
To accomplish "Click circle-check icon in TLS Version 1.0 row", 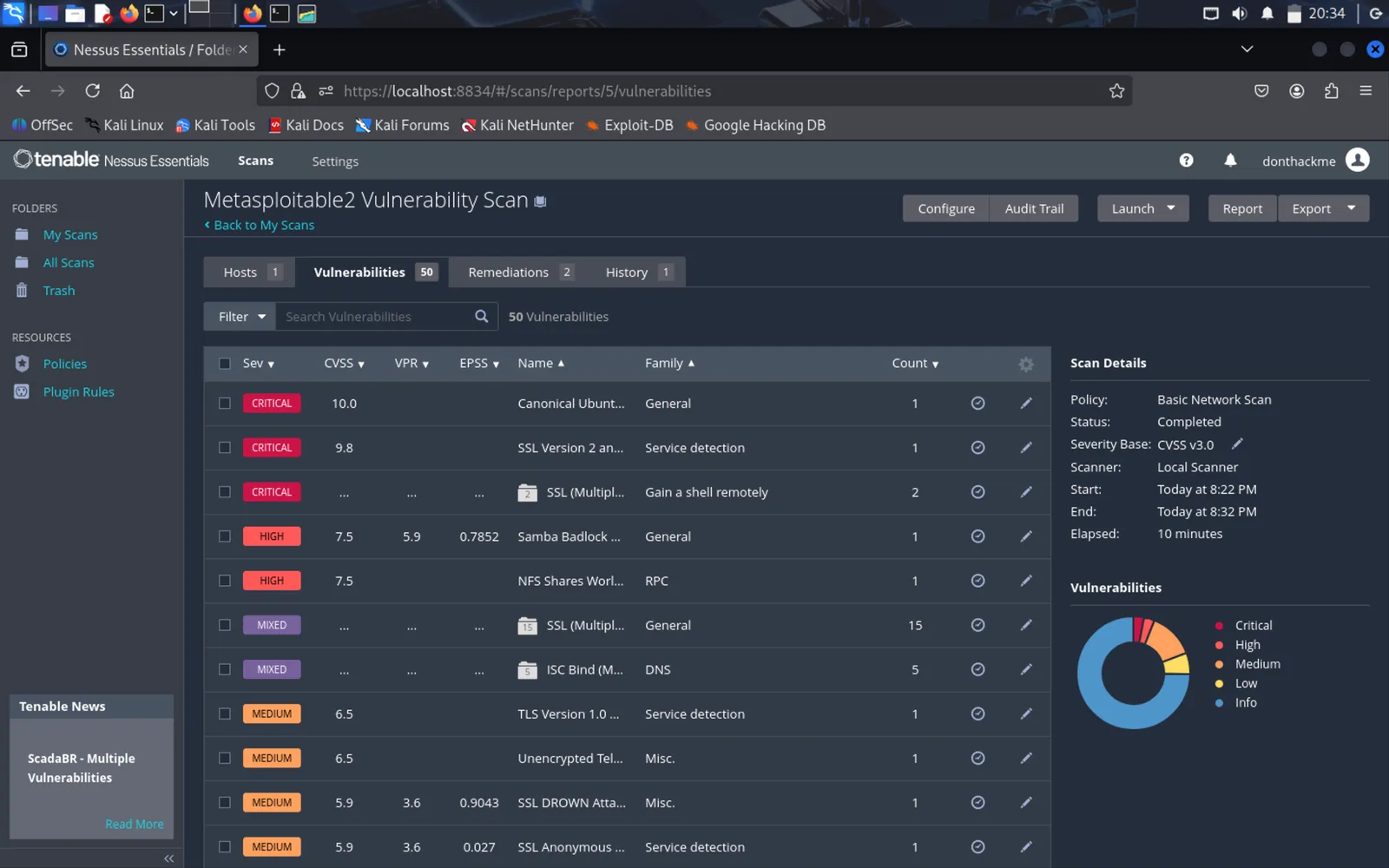I will [x=978, y=713].
